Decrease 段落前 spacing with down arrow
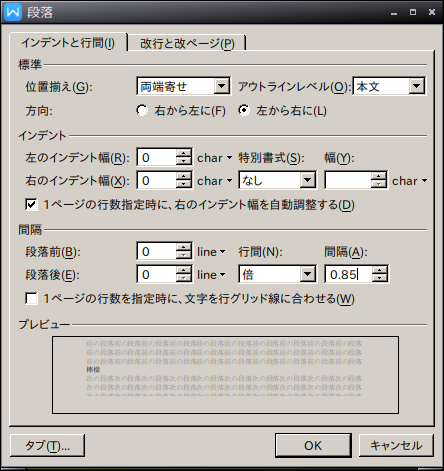The height and width of the screenshot is (471, 444). point(184,255)
